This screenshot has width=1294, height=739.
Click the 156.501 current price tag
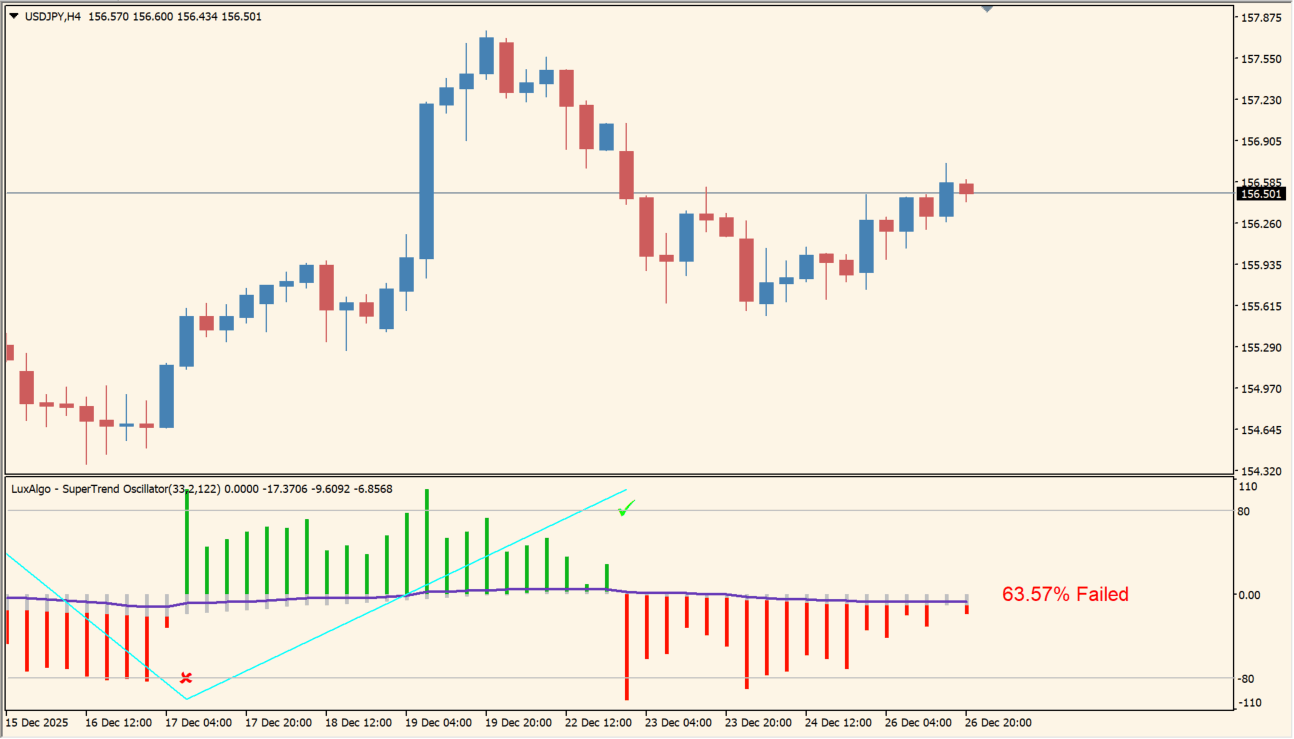[1261, 194]
